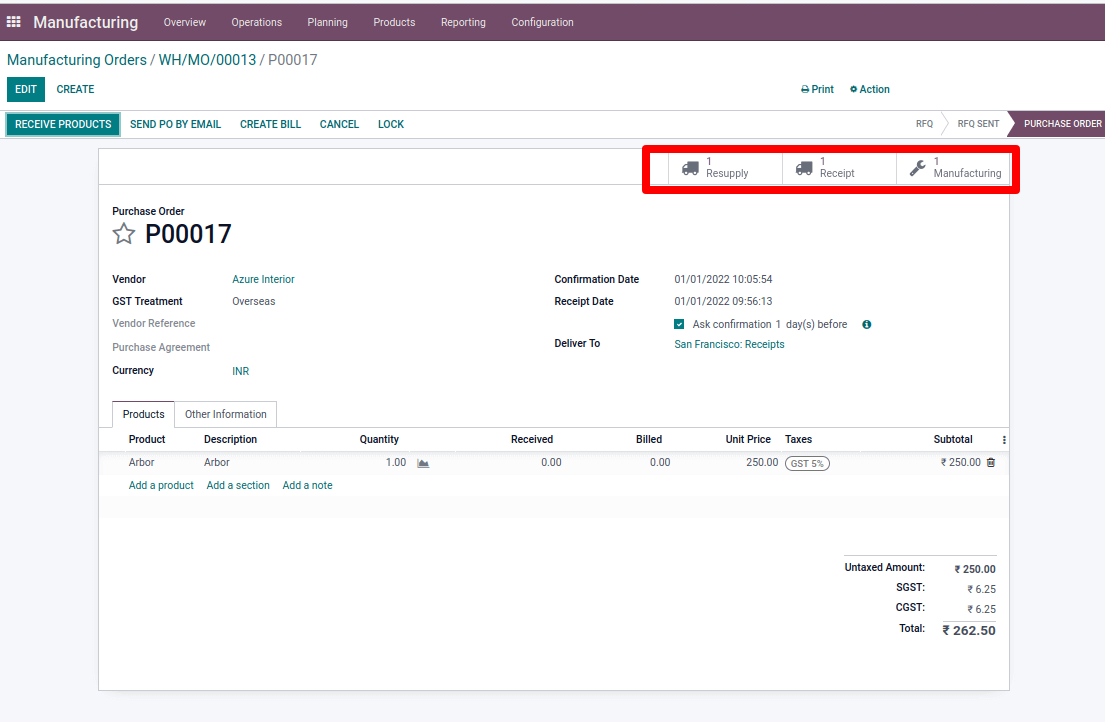Click the CANCEL button

(339, 124)
